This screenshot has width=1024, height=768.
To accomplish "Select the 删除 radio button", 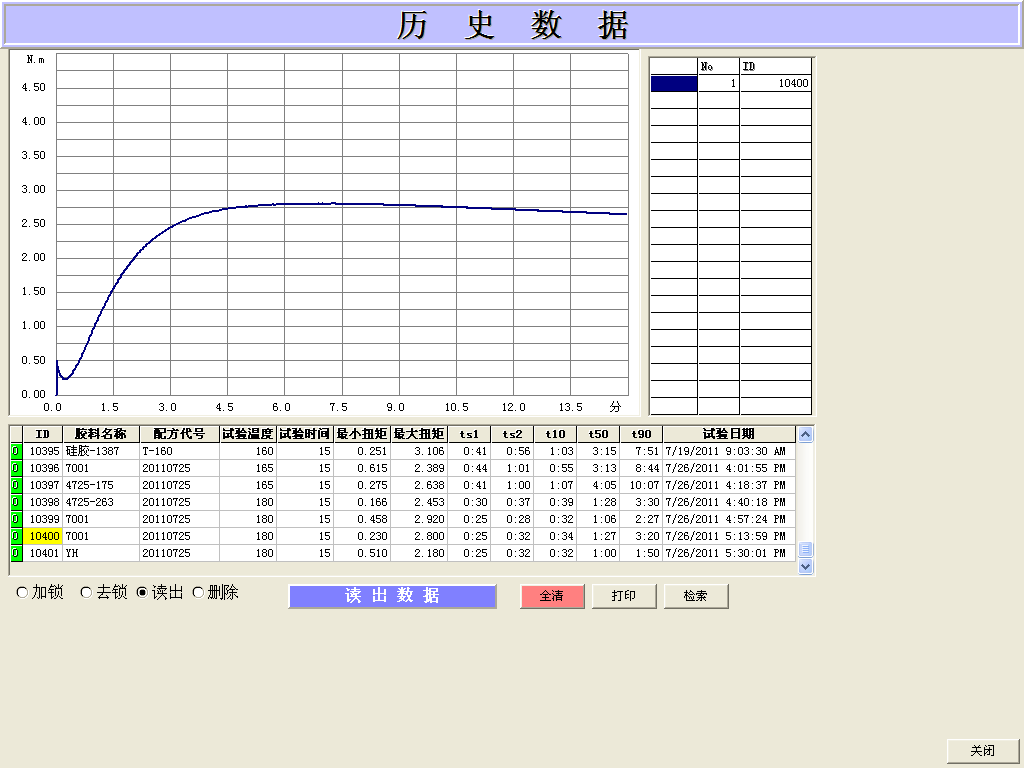I will click(198, 593).
